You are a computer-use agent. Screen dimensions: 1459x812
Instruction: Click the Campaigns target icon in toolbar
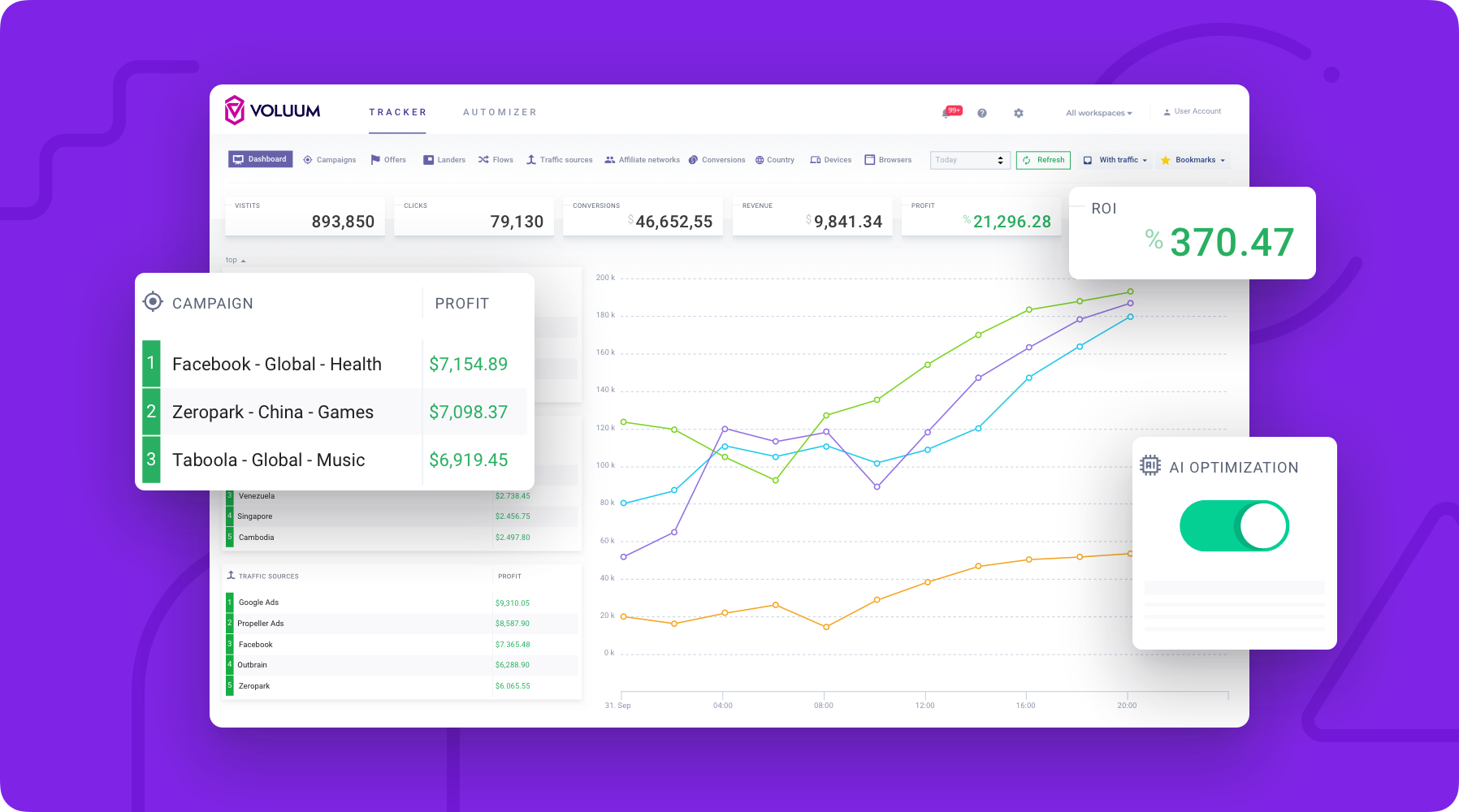click(x=308, y=160)
